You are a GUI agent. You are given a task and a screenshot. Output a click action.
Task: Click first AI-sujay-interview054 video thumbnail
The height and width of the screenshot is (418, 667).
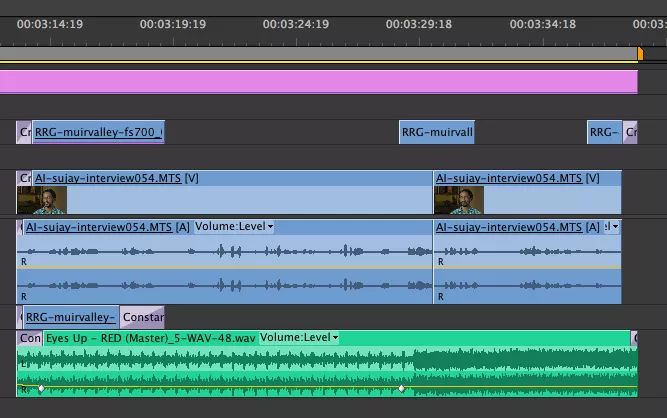(42, 200)
